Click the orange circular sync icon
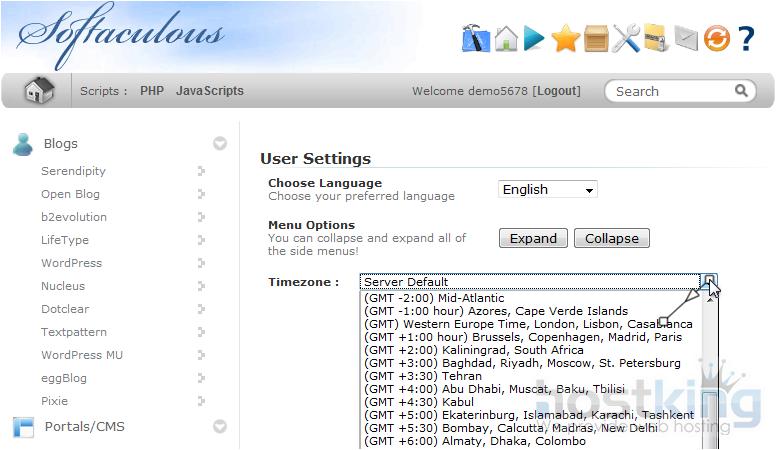776x450 pixels. tap(716, 39)
